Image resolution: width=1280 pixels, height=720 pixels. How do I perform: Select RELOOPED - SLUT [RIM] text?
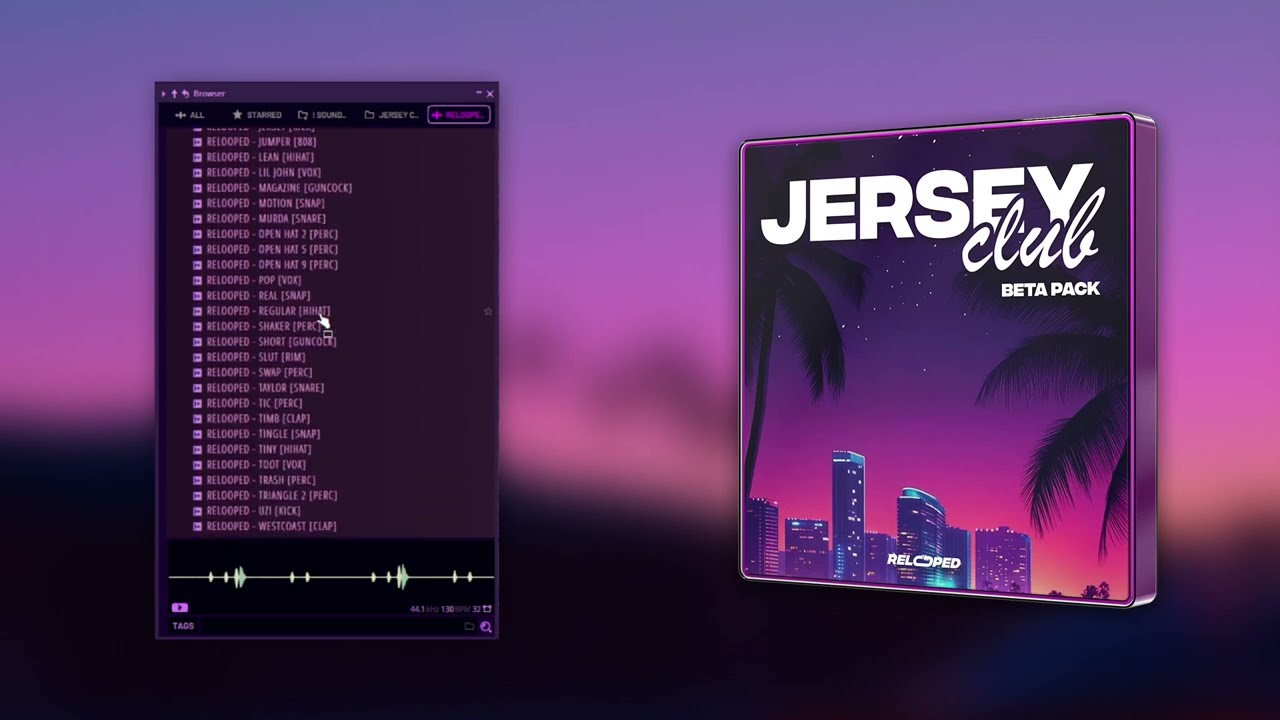[x=256, y=357]
